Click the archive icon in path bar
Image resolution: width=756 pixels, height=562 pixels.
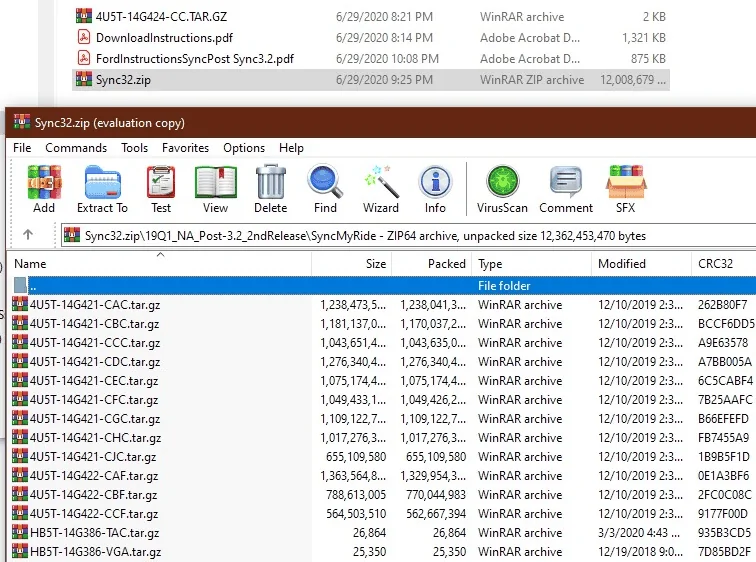[72, 235]
